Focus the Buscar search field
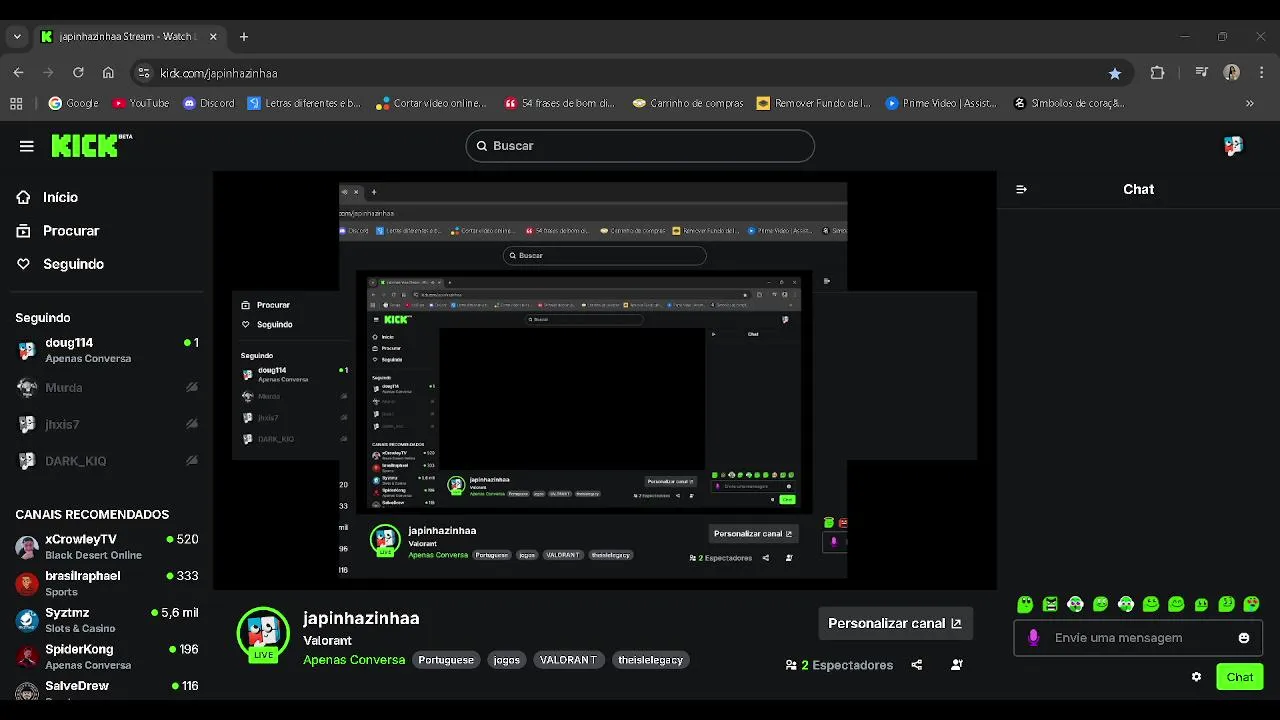 [640, 146]
